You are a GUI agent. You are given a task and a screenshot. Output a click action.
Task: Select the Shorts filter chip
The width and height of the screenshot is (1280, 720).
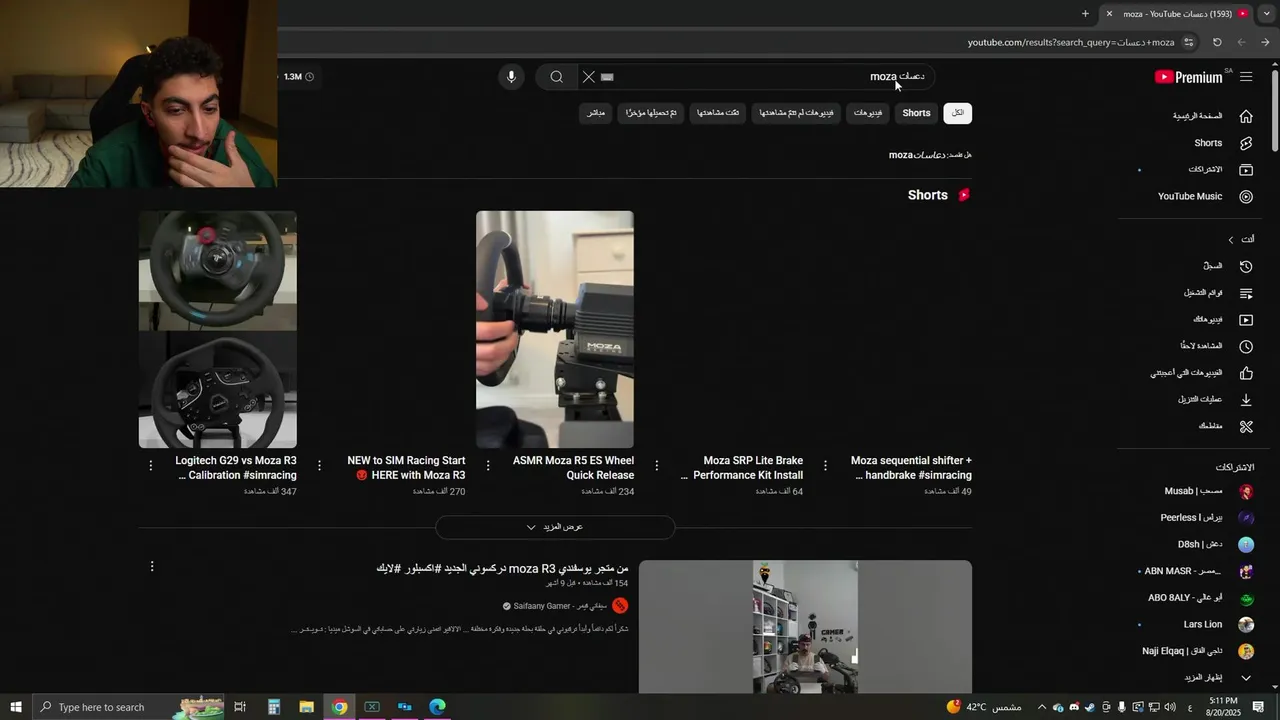[x=916, y=113]
